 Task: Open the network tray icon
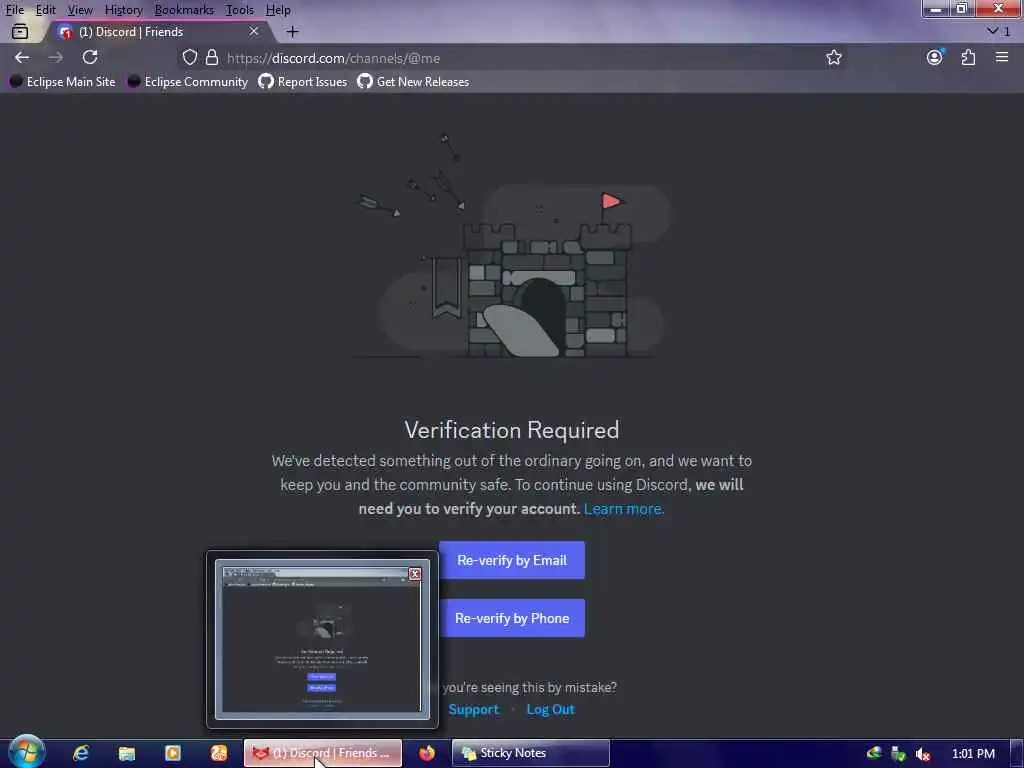pos(898,754)
